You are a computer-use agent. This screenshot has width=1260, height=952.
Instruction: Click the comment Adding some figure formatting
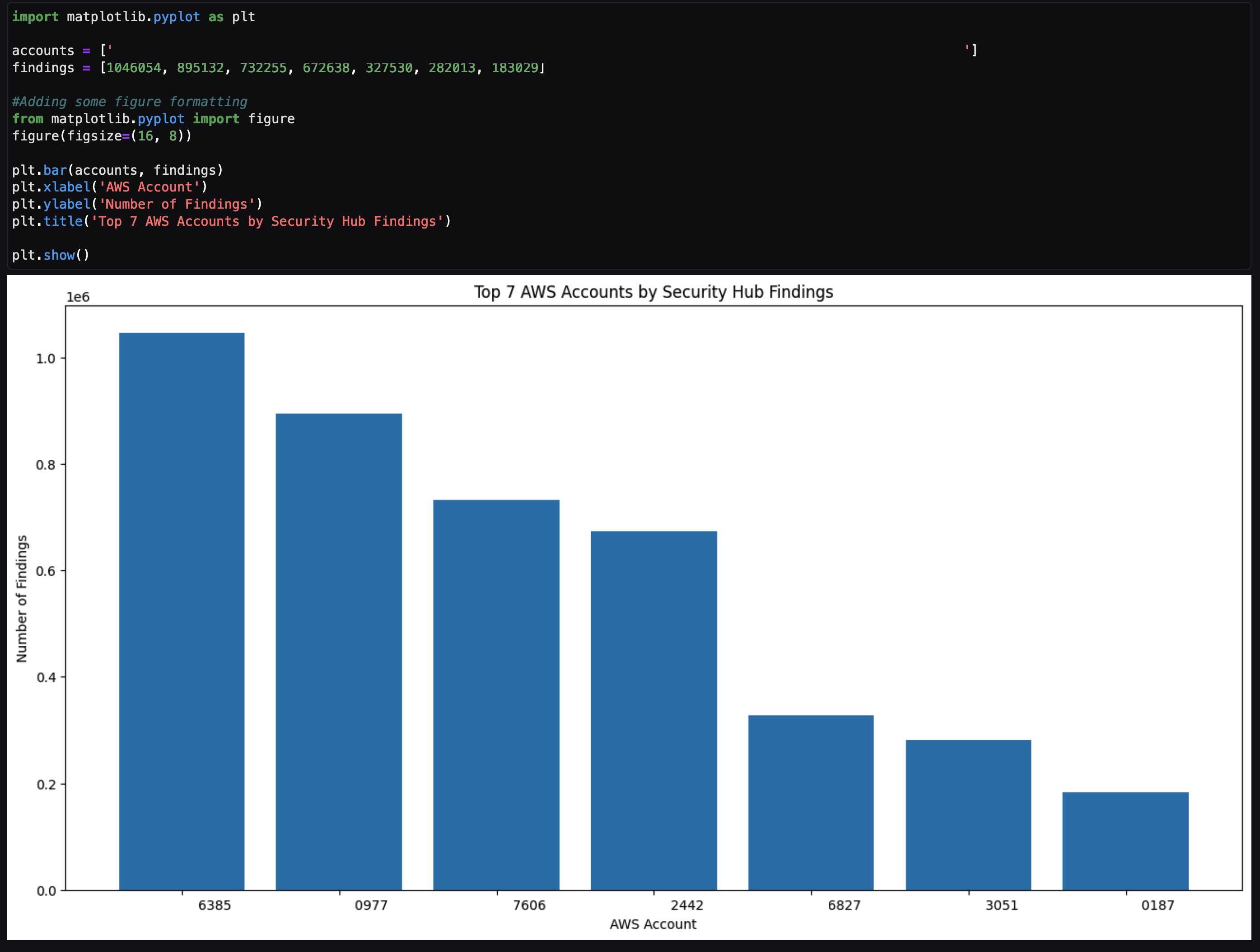coord(129,102)
